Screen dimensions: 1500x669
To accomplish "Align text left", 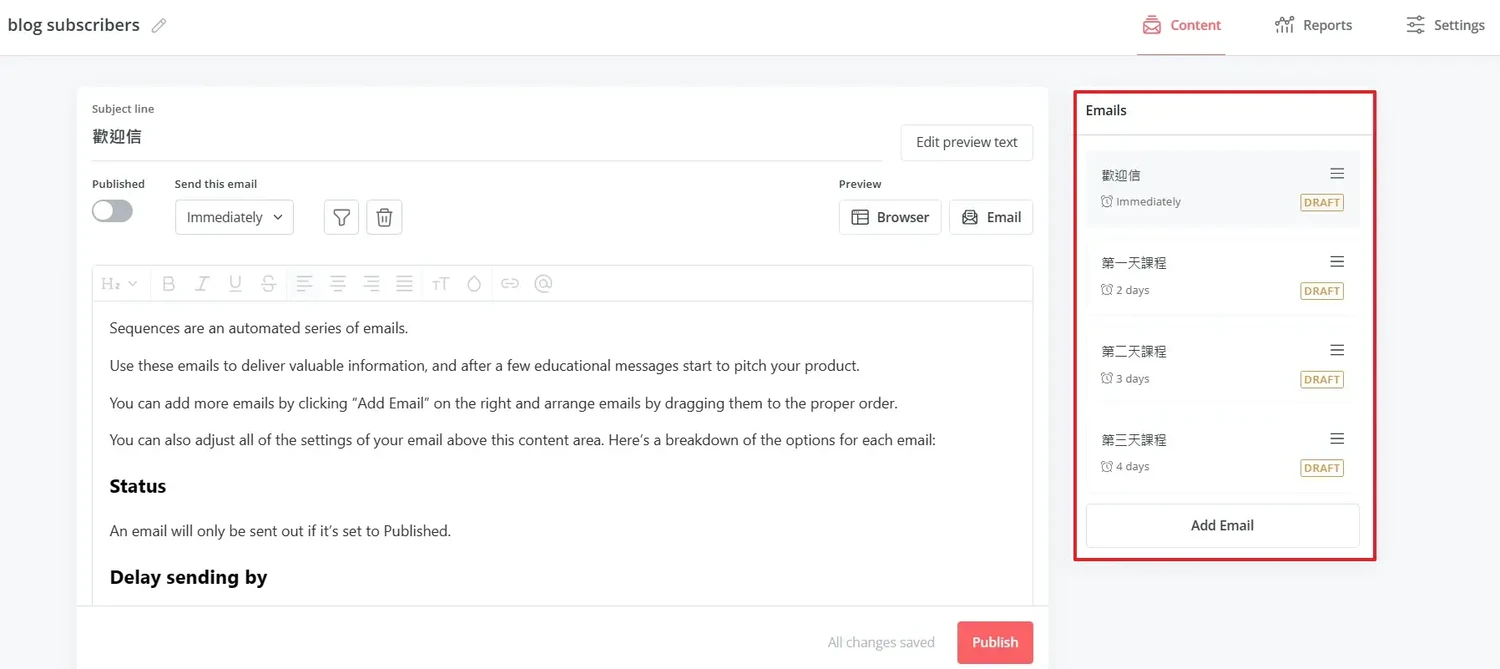I will pyautogui.click(x=305, y=284).
